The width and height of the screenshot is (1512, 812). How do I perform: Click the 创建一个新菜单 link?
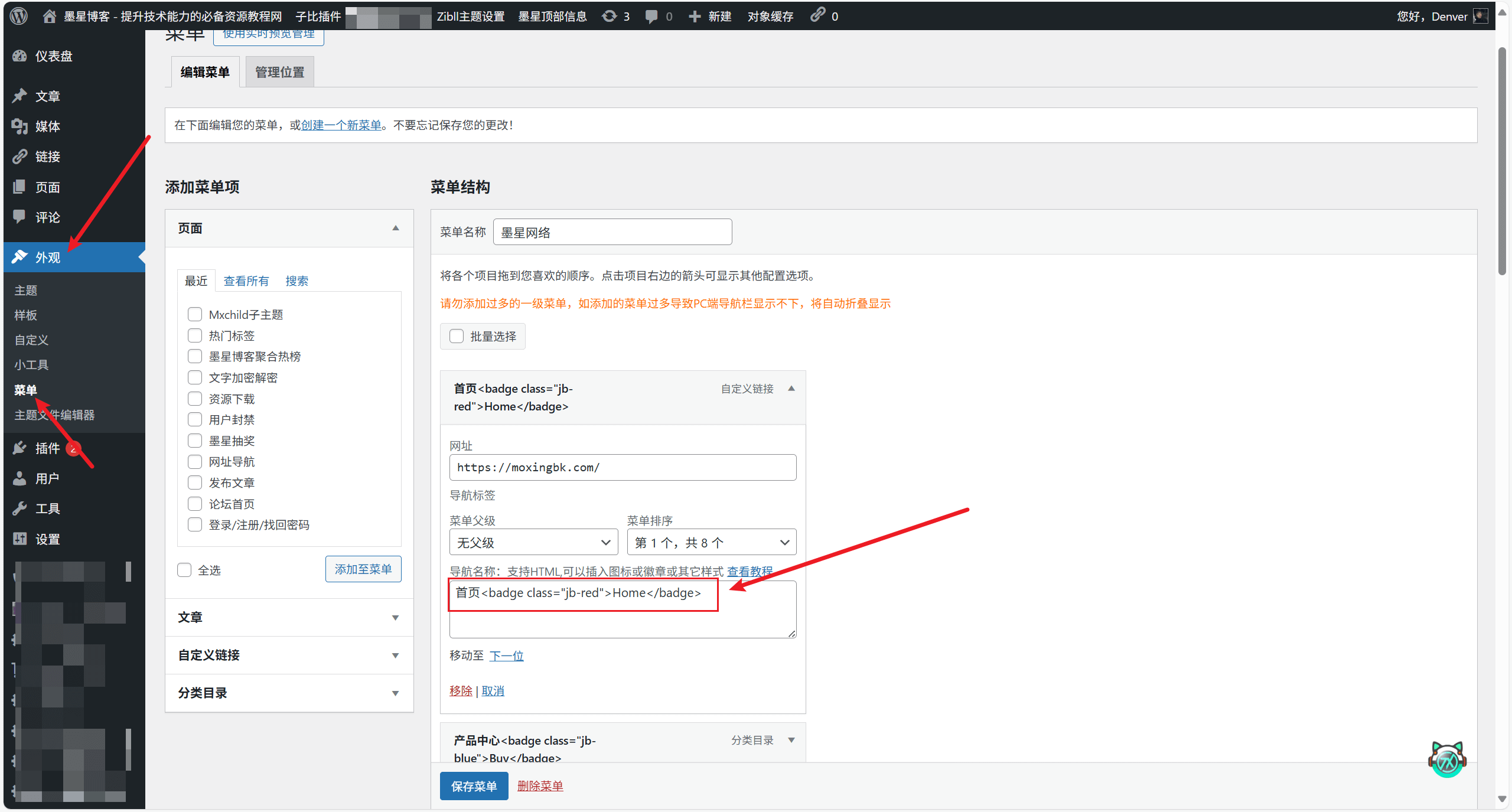coord(341,125)
